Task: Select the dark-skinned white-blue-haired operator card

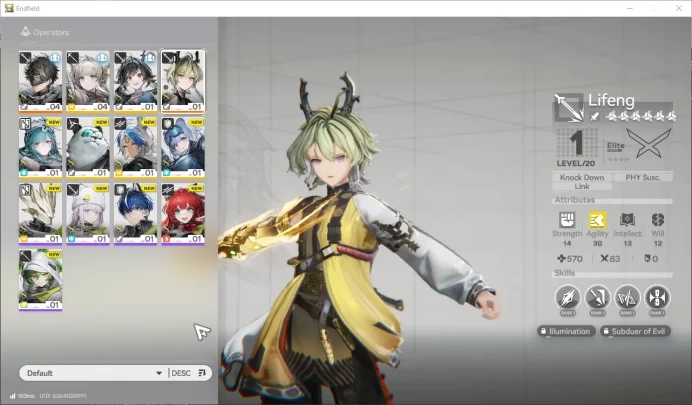Action: pyautogui.click(x=135, y=147)
